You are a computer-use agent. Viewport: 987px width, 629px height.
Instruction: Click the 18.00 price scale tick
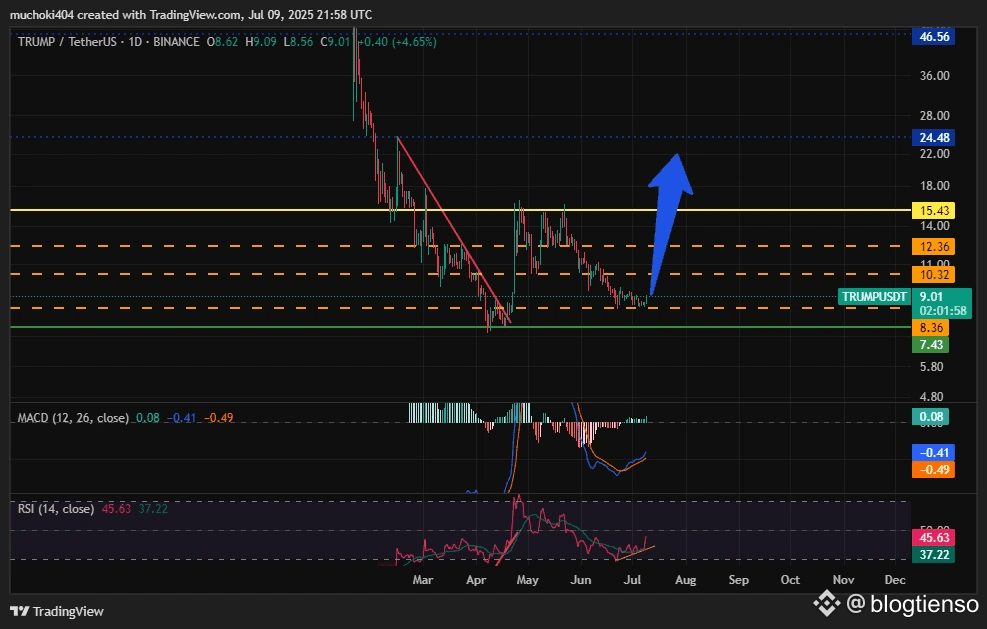click(x=934, y=185)
